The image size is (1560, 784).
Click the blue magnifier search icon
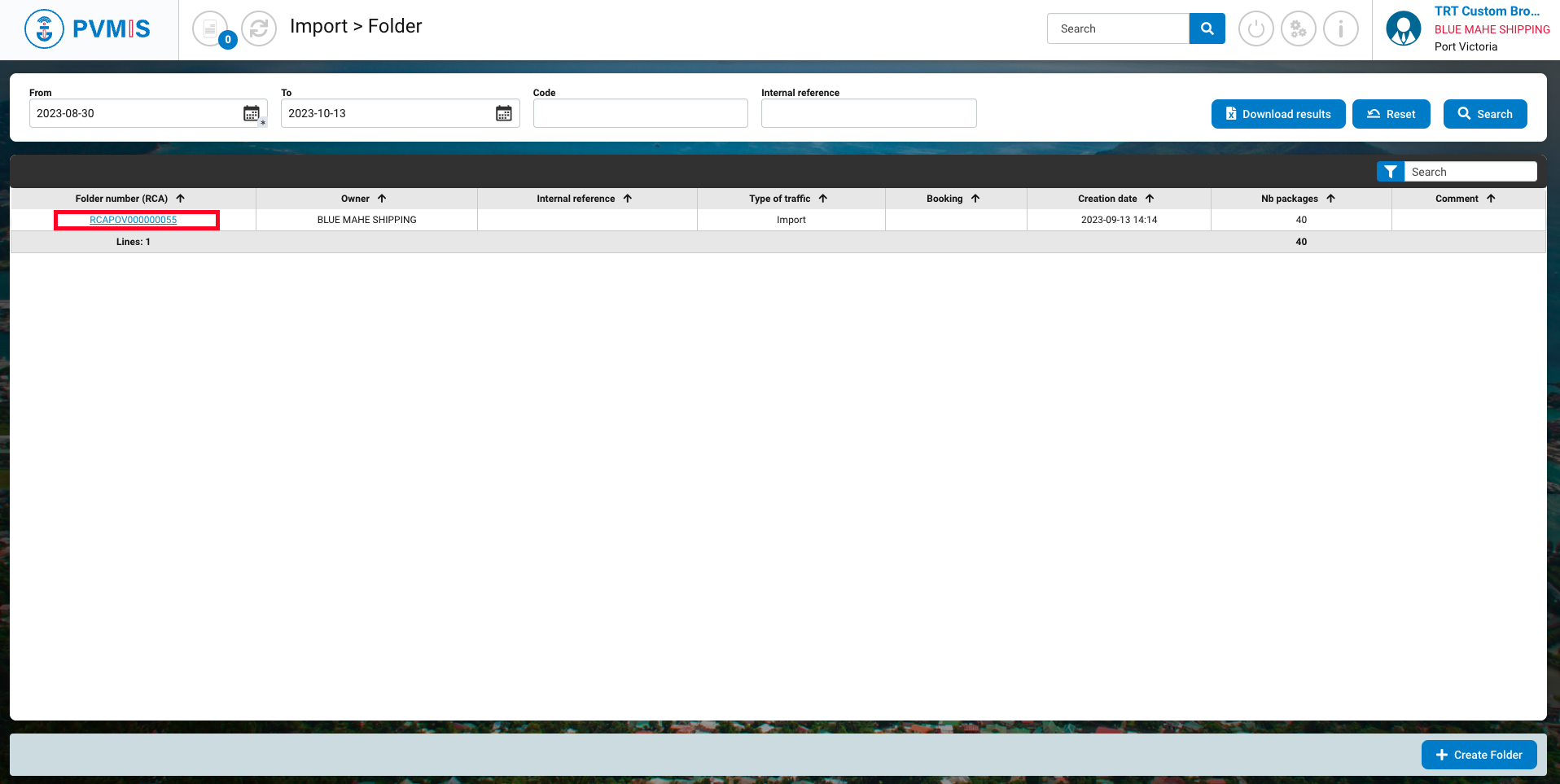(1207, 28)
